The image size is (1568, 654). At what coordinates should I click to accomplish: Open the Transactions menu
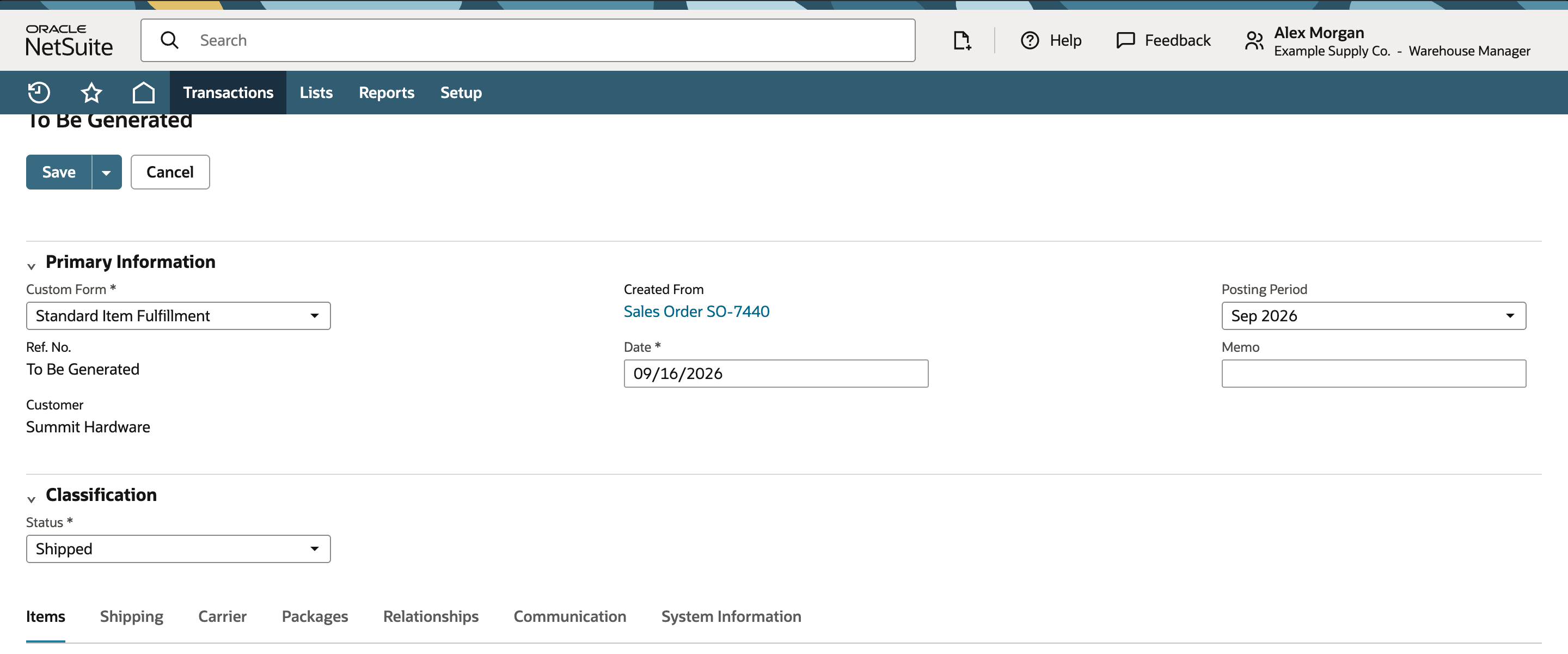[228, 93]
